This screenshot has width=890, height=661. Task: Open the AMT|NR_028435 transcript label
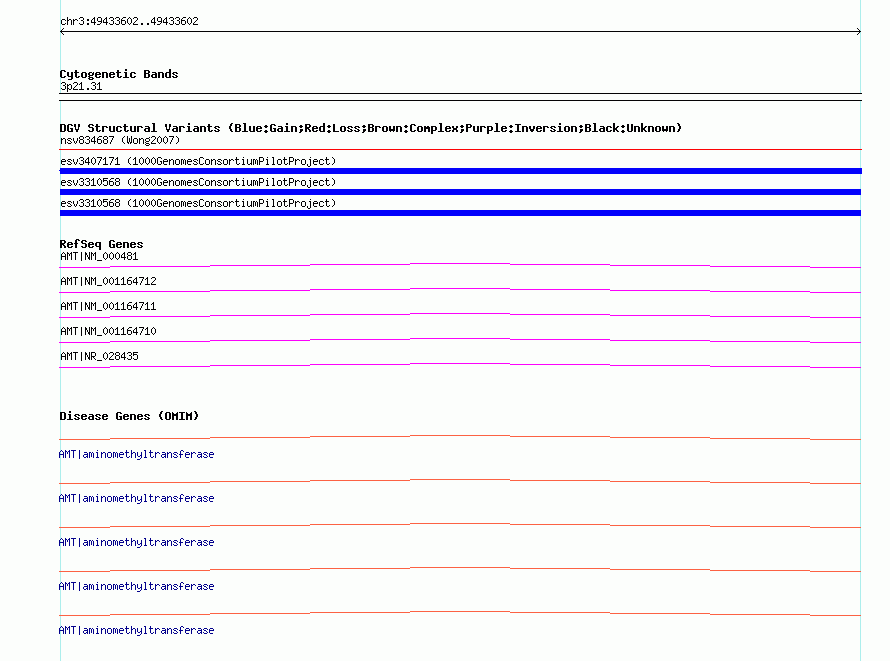pos(99,356)
